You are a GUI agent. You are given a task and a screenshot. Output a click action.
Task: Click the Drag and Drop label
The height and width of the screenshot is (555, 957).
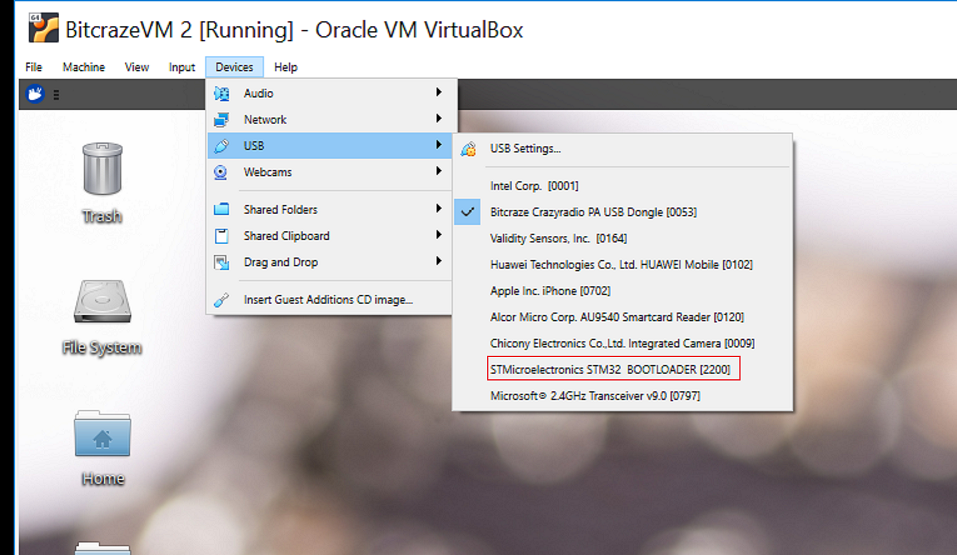coord(281,262)
